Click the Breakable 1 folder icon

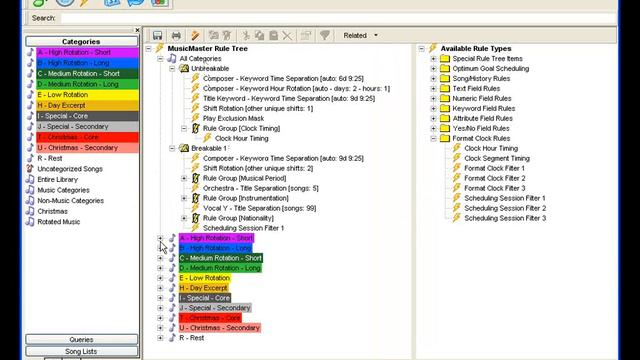pyautogui.click(x=184, y=148)
